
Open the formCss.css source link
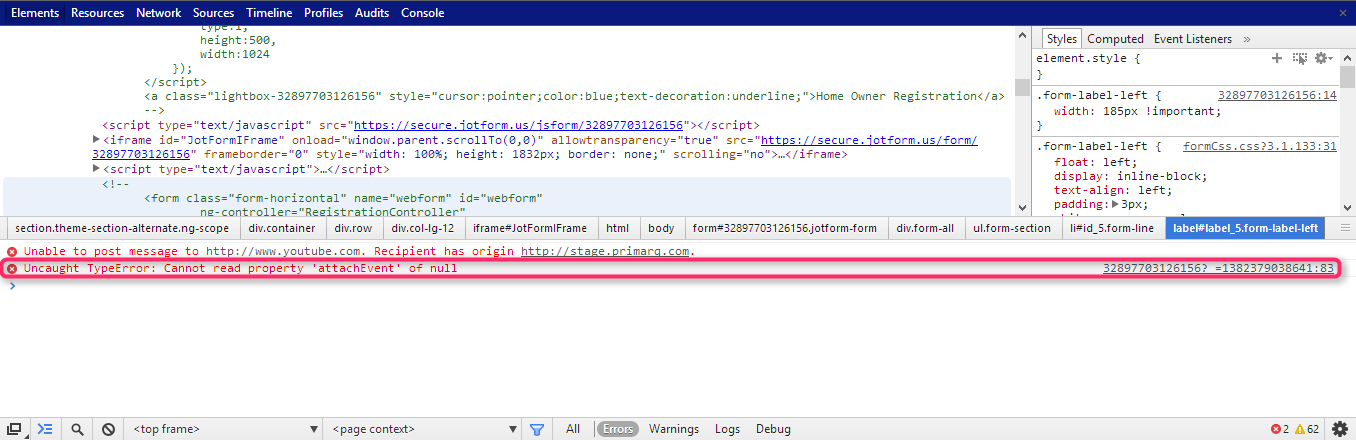coord(1259,146)
